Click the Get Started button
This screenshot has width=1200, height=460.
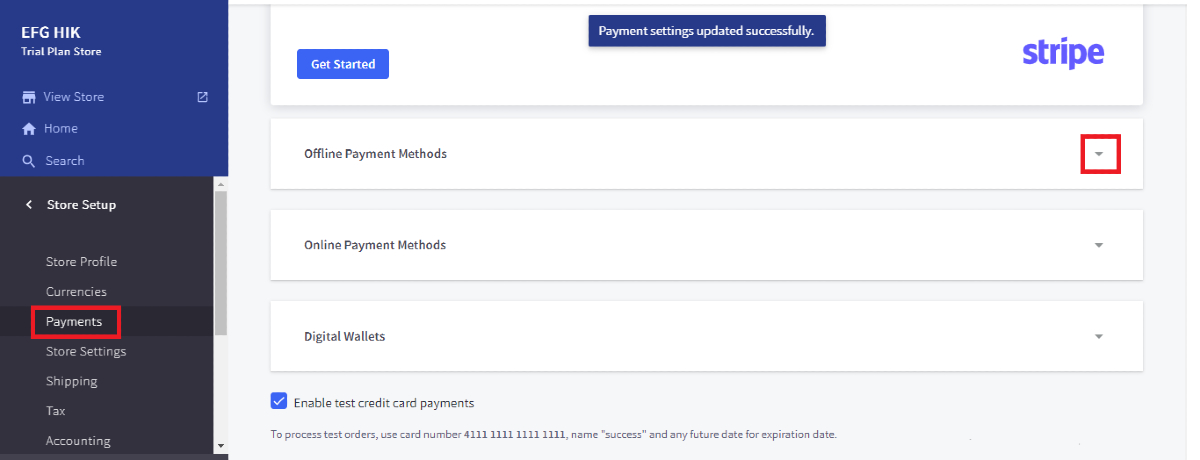coord(343,64)
